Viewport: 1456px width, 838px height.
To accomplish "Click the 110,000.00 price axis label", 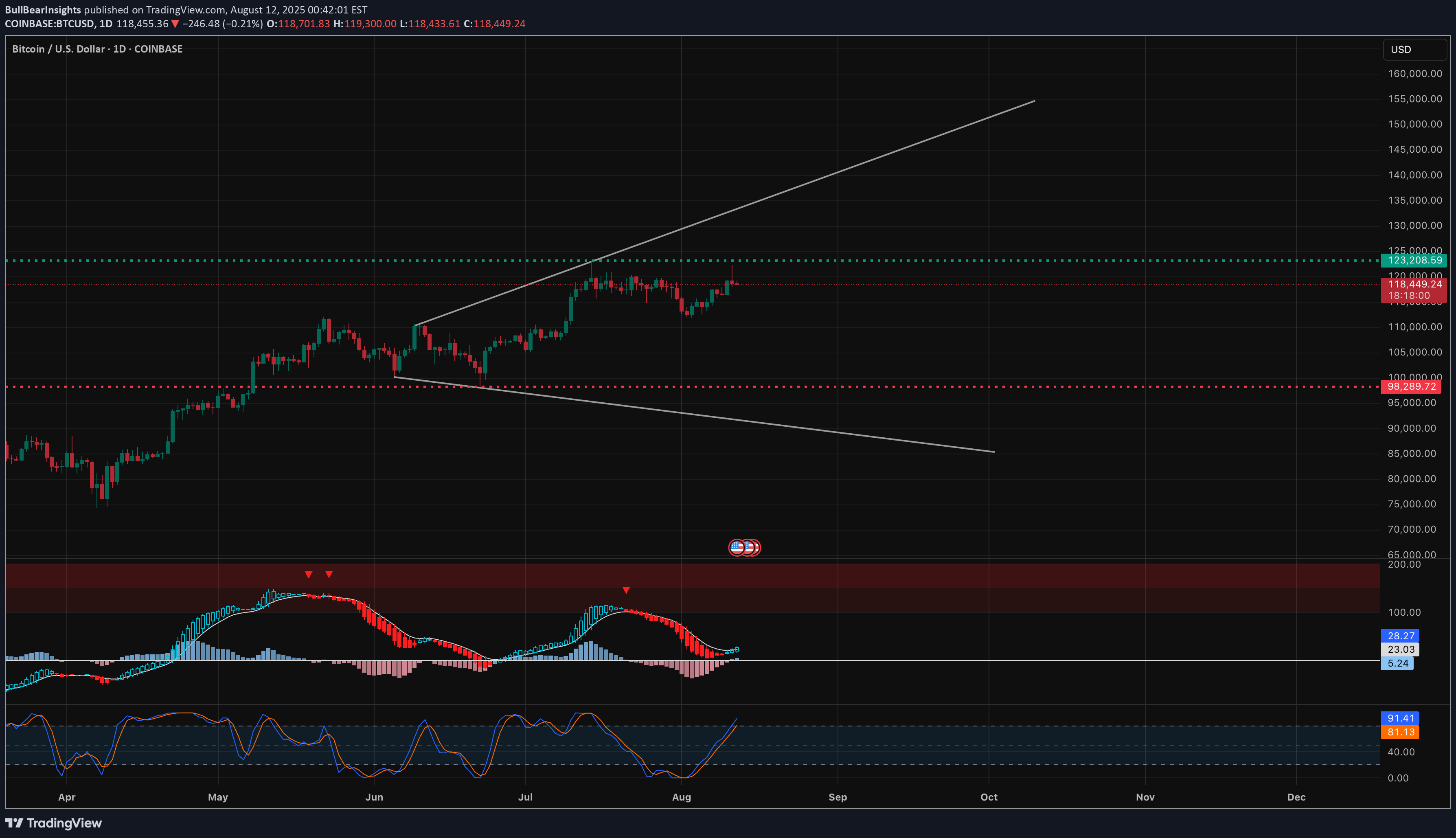I will pyautogui.click(x=1415, y=327).
